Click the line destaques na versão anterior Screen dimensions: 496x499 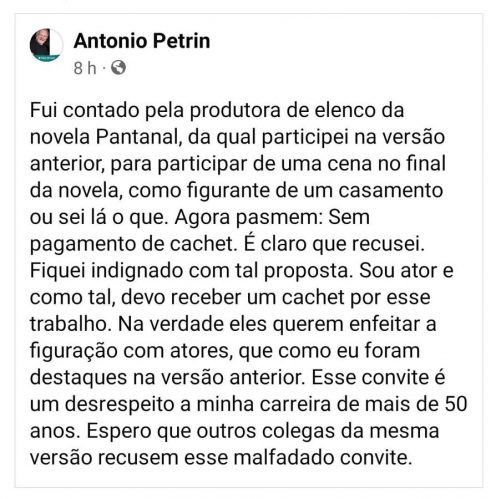coord(167,377)
